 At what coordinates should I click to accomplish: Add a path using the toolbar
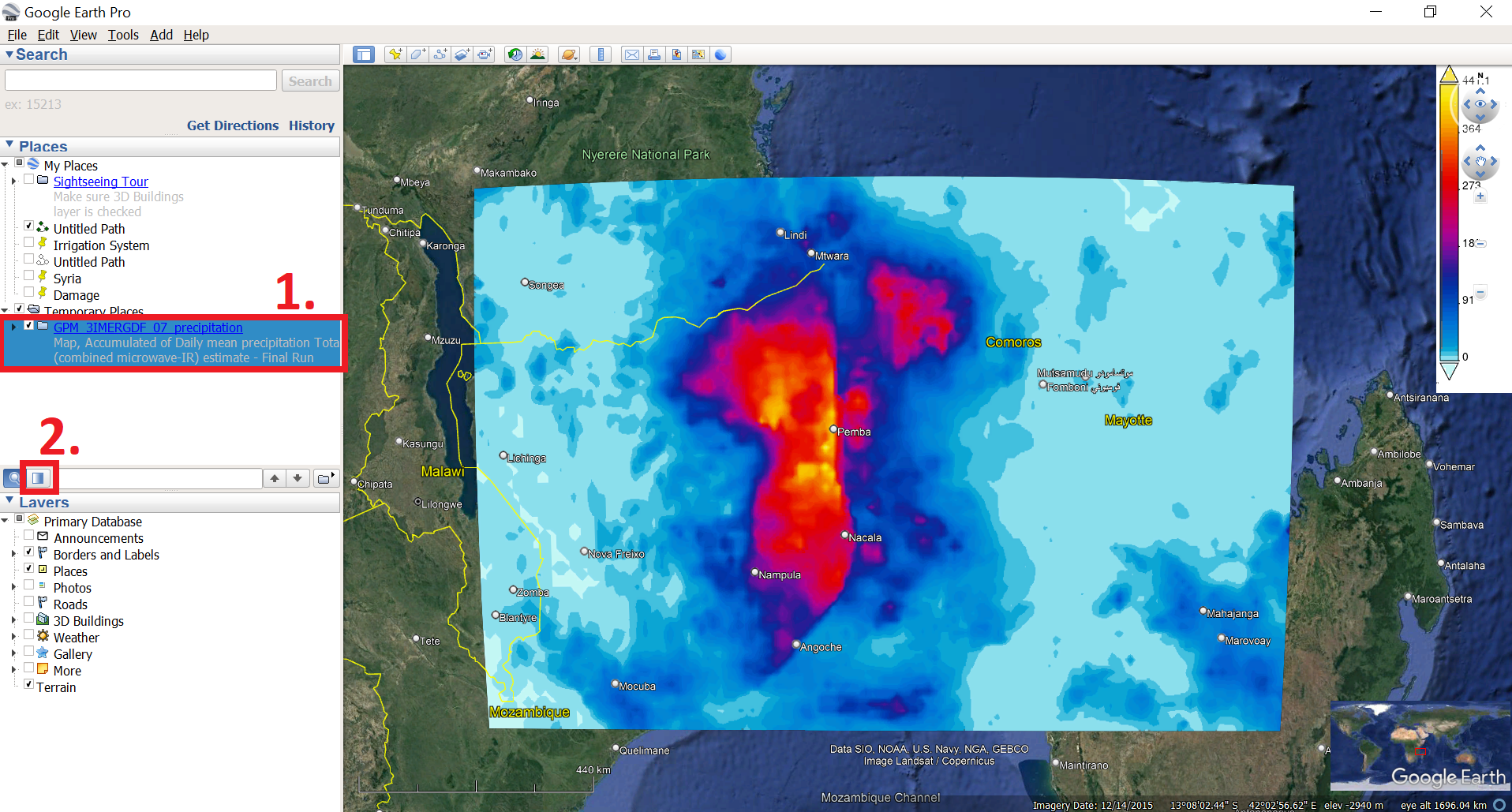(x=440, y=54)
